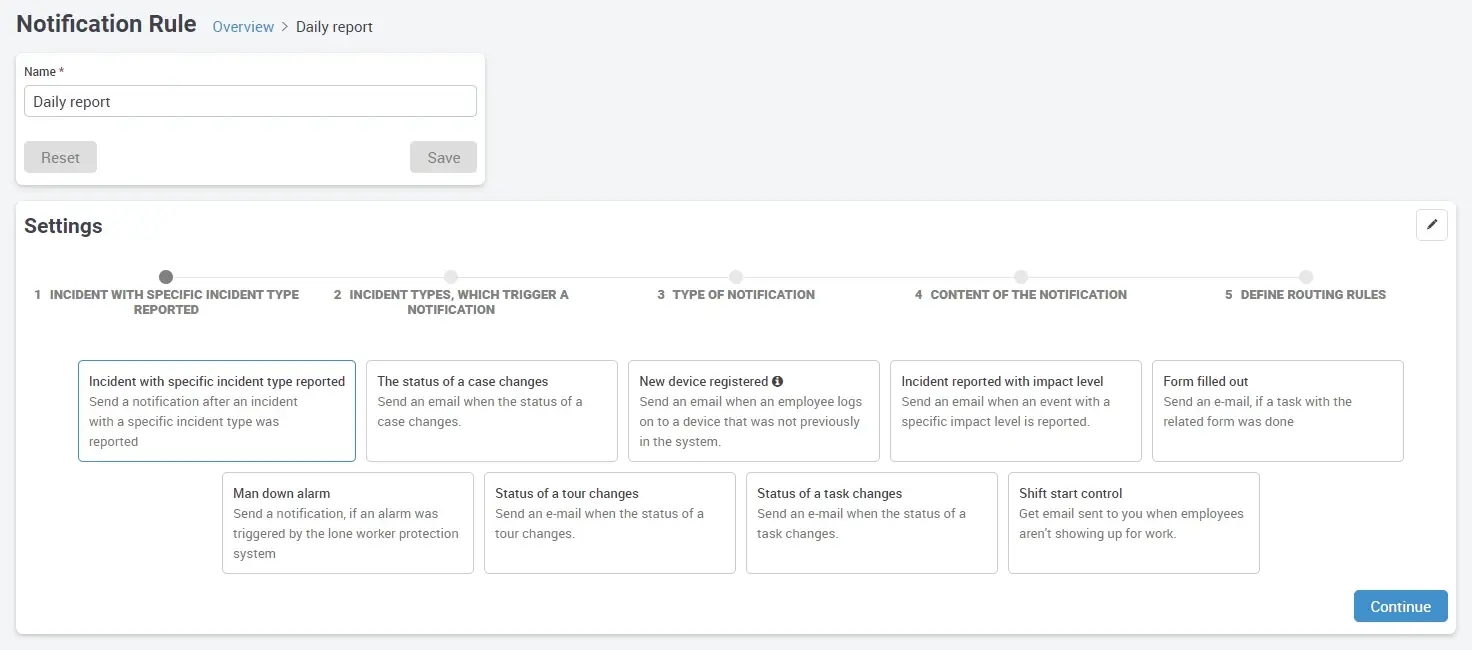Click the info icon next to New device registered
This screenshot has width=1472, height=650.
[x=777, y=381]
